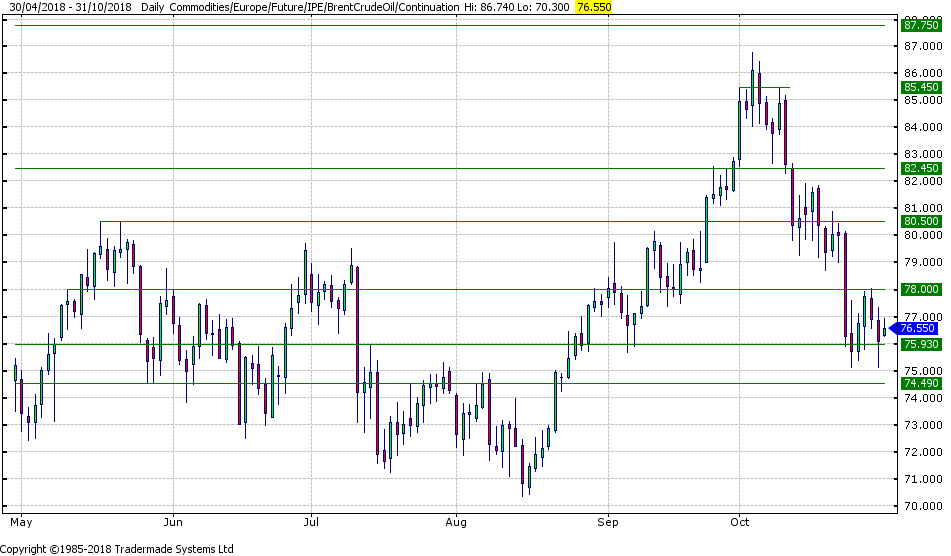Click the green 78.000 price level tag

921,289
